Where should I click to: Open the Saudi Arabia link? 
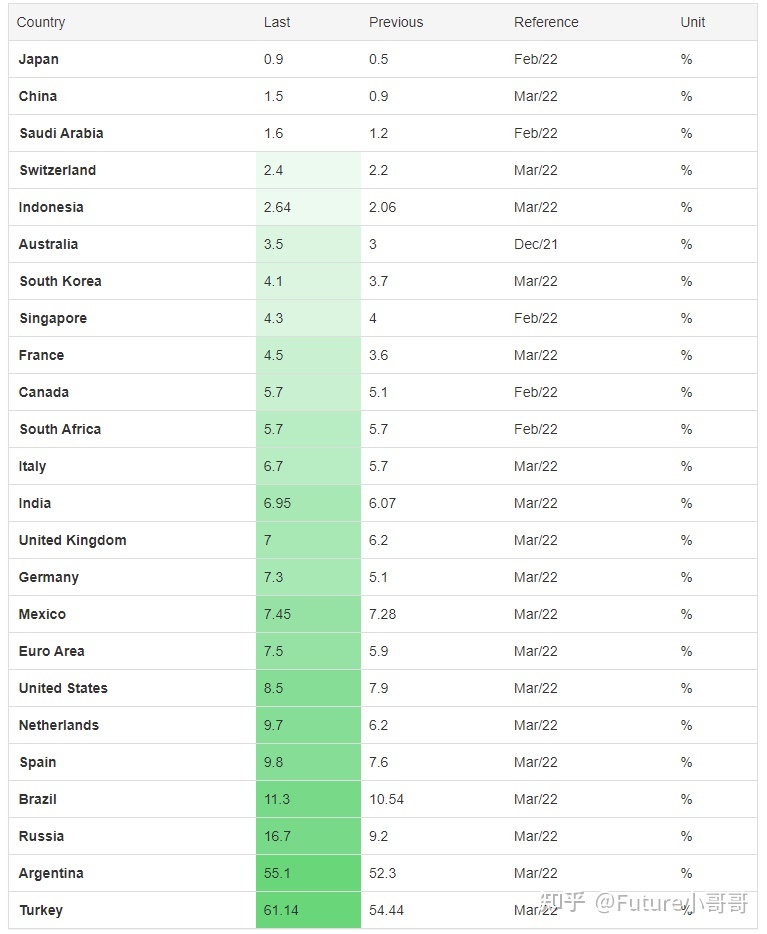point(61,133)
